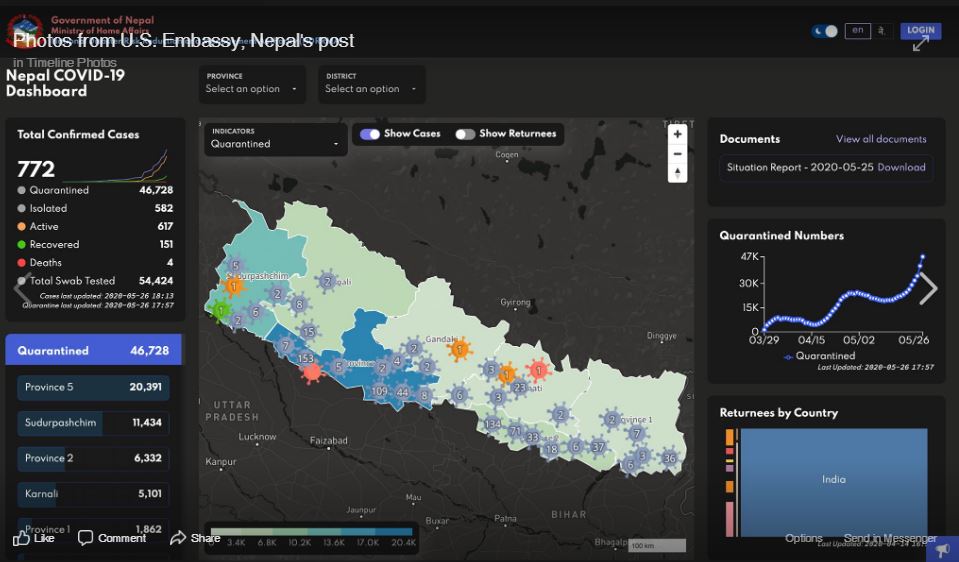
Task: Toggle Show Returnees switch
Action: (x=465, y=134)
